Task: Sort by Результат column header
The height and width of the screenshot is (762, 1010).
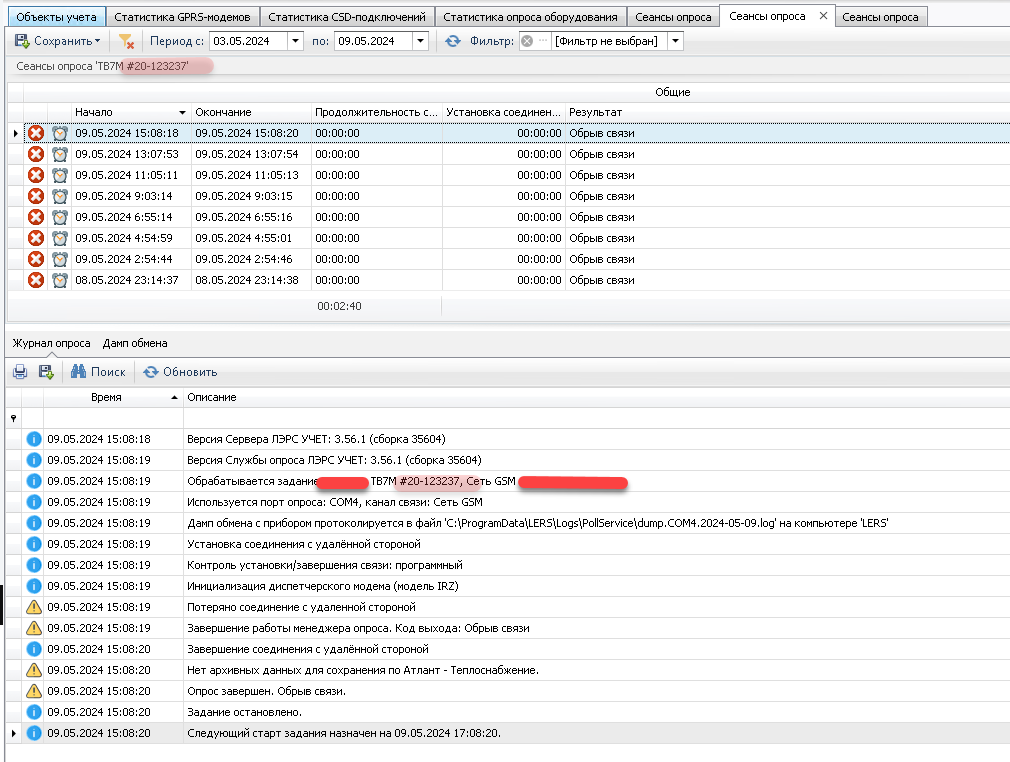Action: tap(787, 112)
